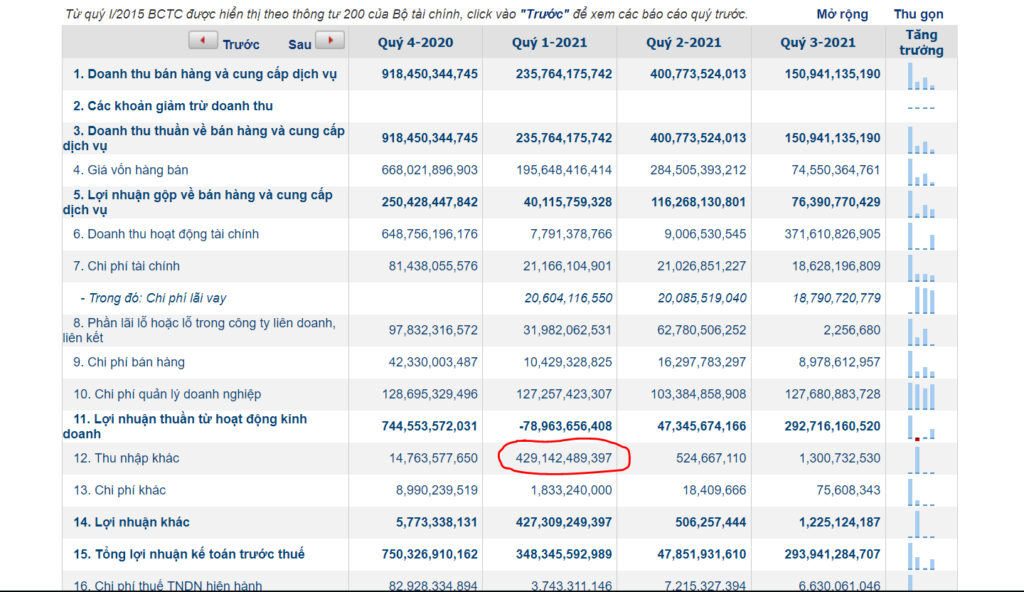The height and width of the screenshot is (592, 1024).
Task: Select the Quý 1-2021 column header
Action: point(549,42)
